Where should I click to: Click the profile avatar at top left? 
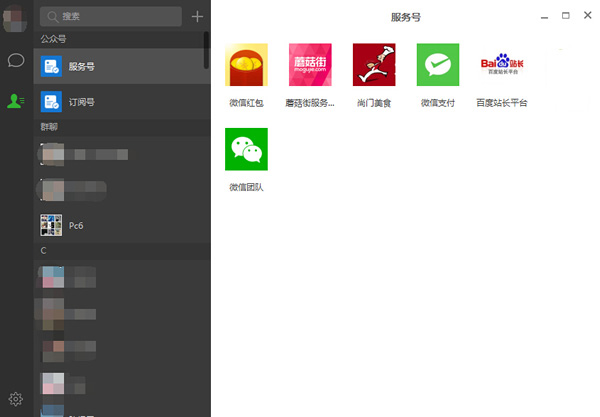15,20
